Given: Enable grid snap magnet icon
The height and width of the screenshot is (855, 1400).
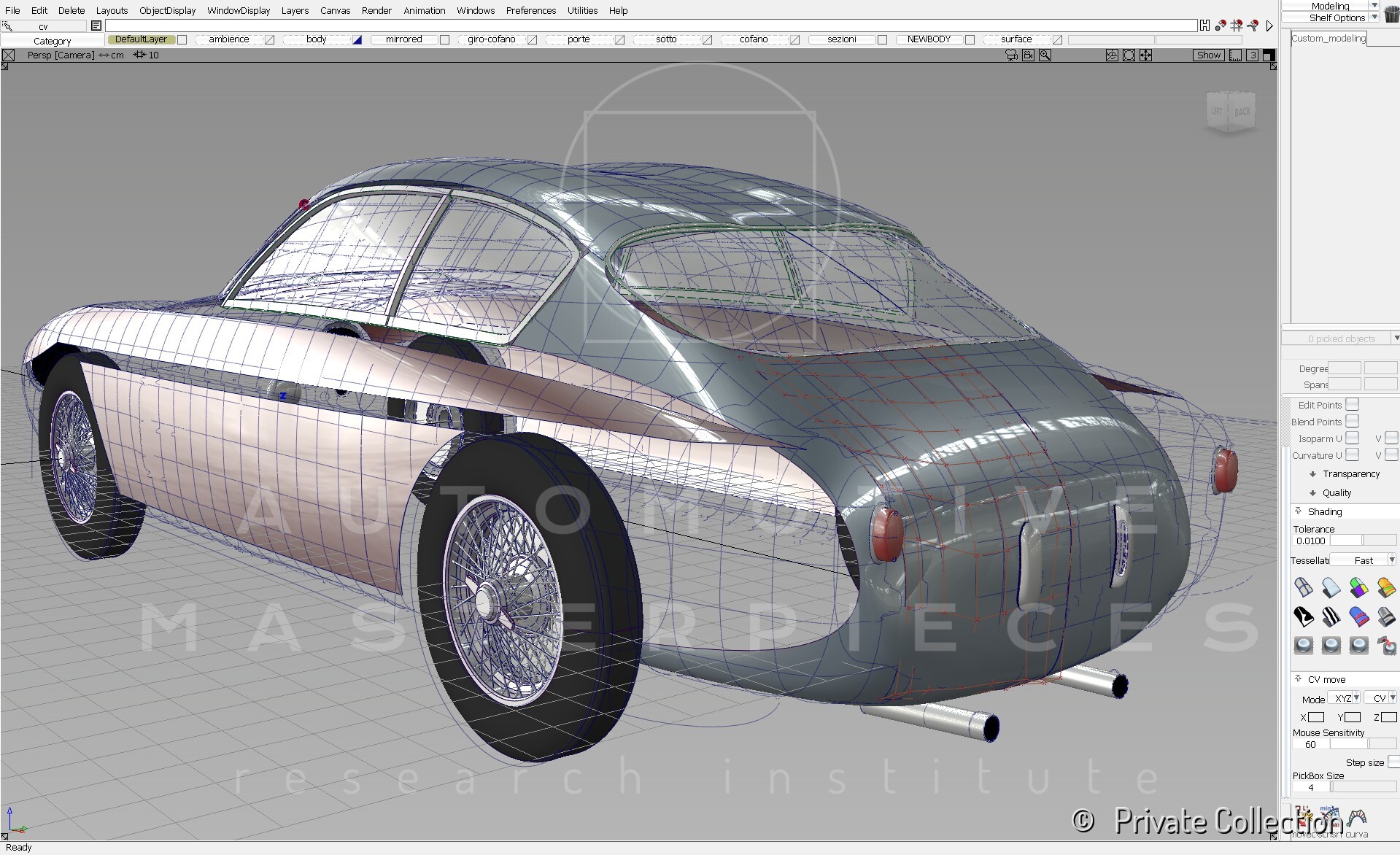Looking at the screenshot, I should tap(1237, 26).
